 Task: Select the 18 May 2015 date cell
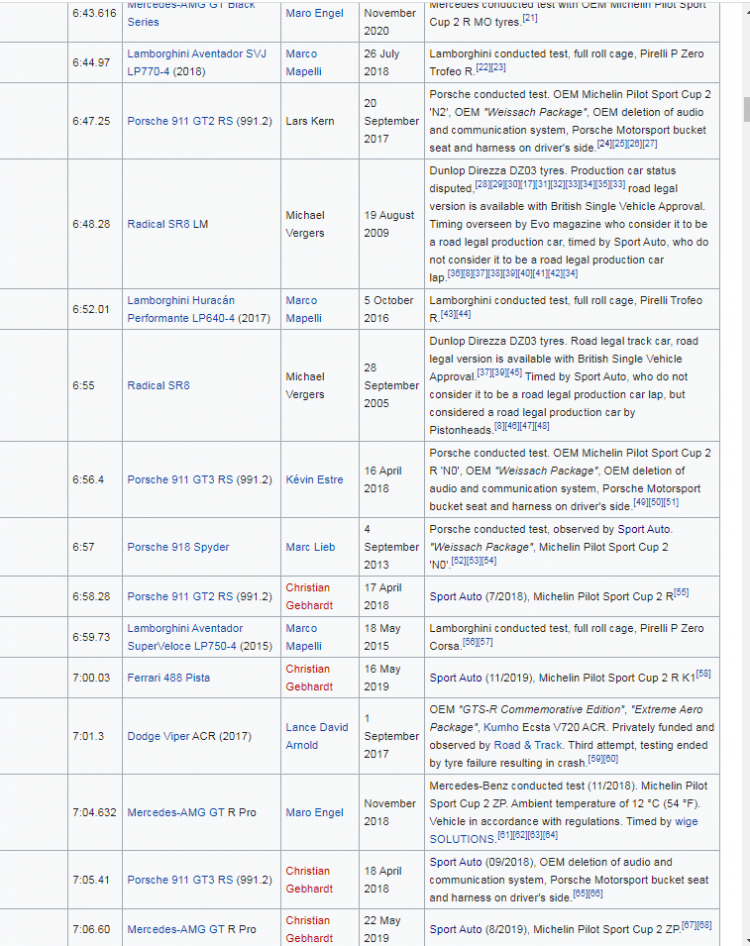pyautogui.click(x=392, y=636)
